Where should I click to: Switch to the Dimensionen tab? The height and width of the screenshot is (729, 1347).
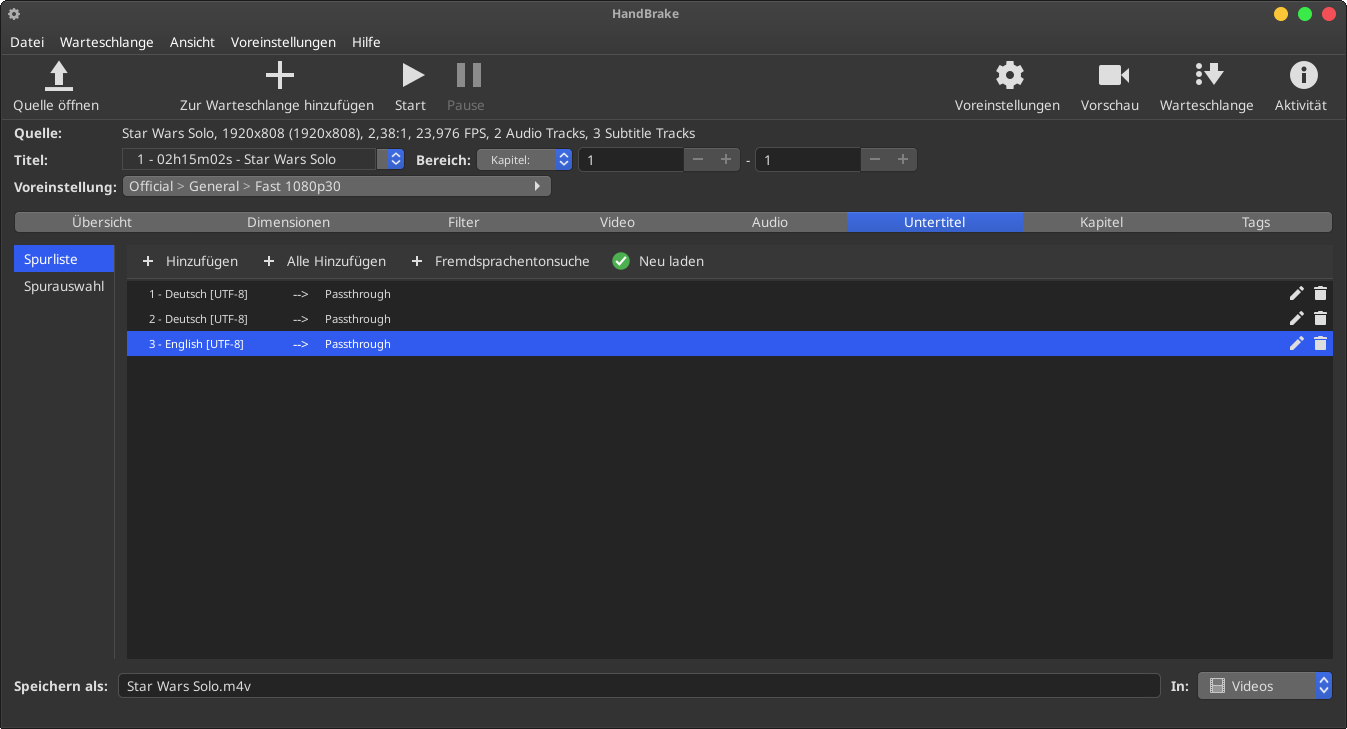(x=288, y=222)
